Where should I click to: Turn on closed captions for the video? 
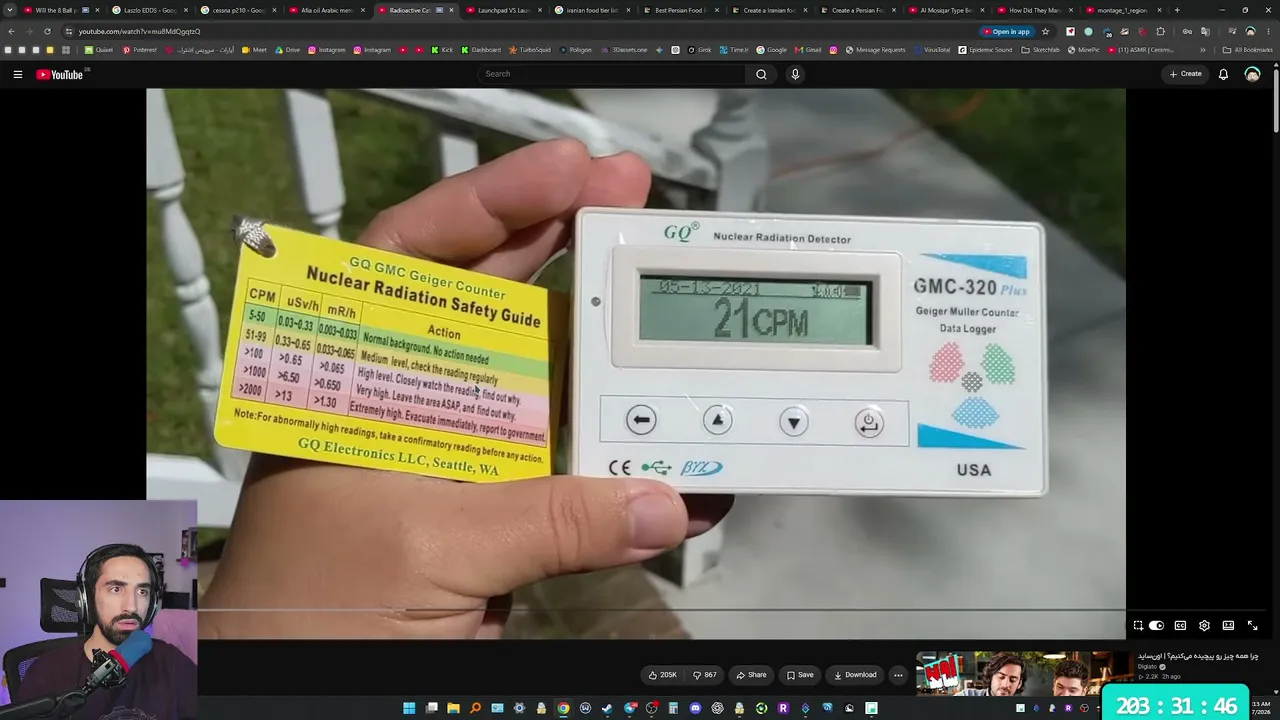[x=1180, y=626]
